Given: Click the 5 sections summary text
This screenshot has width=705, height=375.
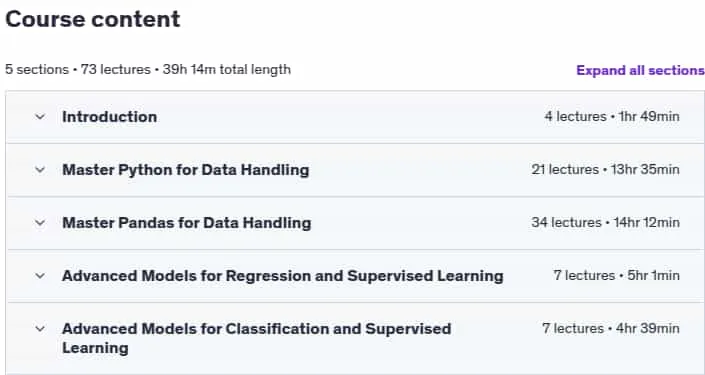Looking at the screenshot, I should [x=37, y=70].
